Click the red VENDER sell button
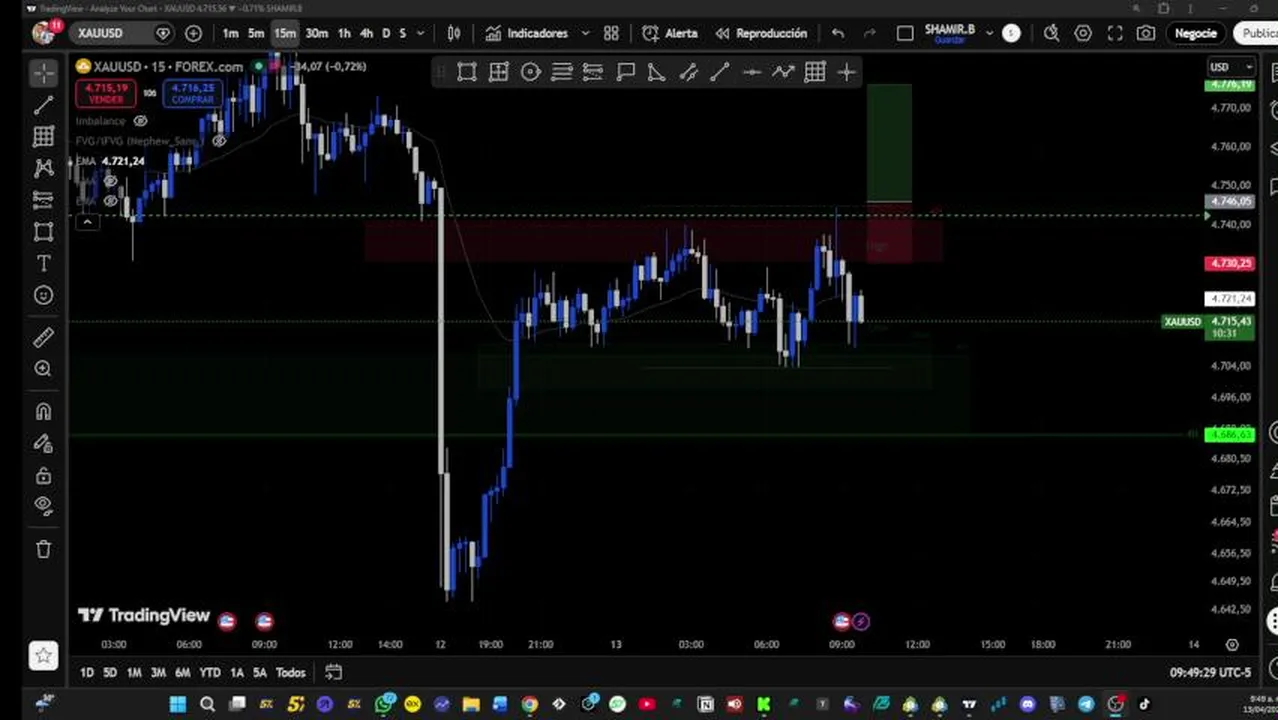This screenshot has height=720, width=1278. (x=106, y=93)
